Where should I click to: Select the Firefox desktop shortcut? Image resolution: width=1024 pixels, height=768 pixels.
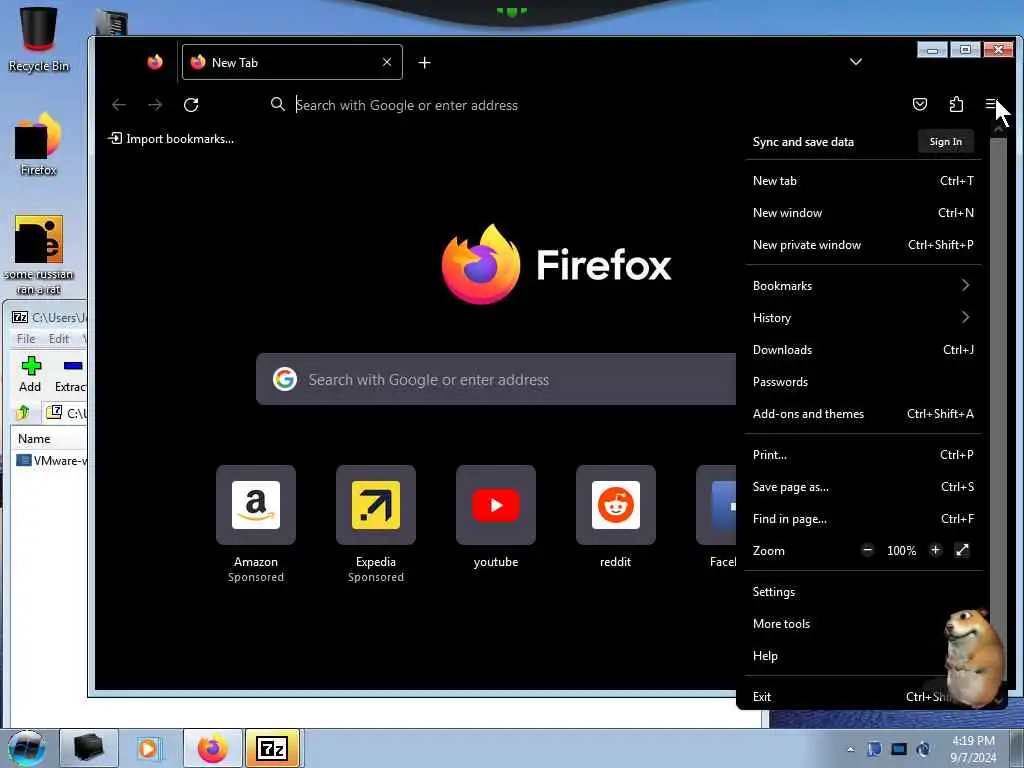coord(38,144)
